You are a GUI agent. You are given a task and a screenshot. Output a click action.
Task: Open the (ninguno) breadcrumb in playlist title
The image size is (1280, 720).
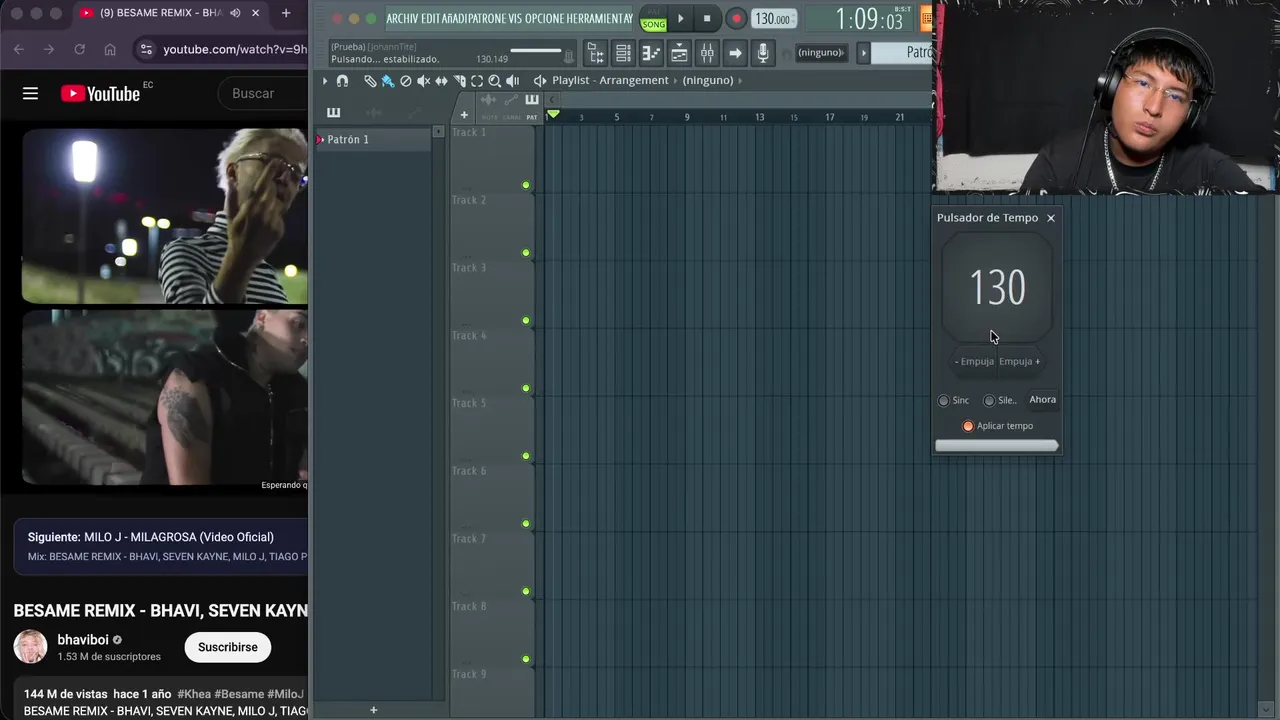pos(707,81)
